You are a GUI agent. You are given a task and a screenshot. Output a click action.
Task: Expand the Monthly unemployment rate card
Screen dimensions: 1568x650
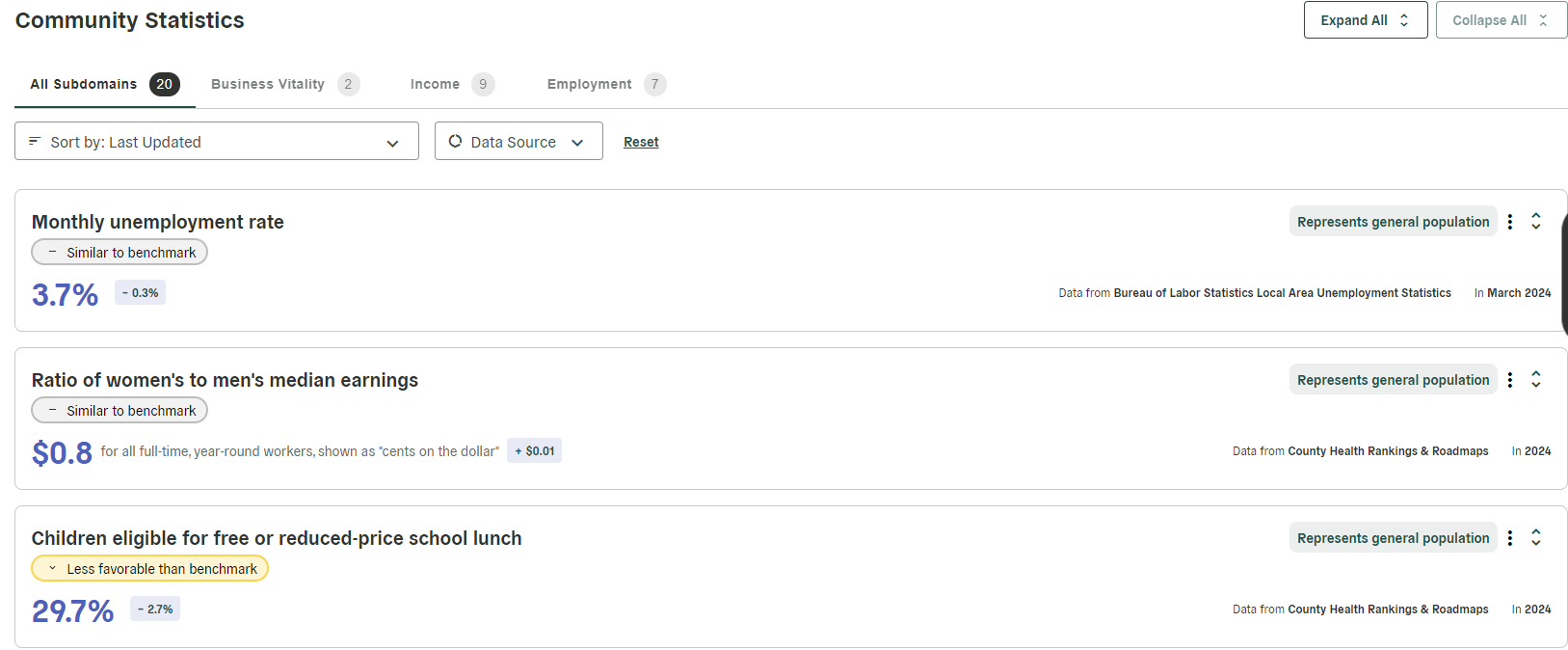click(1535, 221)
